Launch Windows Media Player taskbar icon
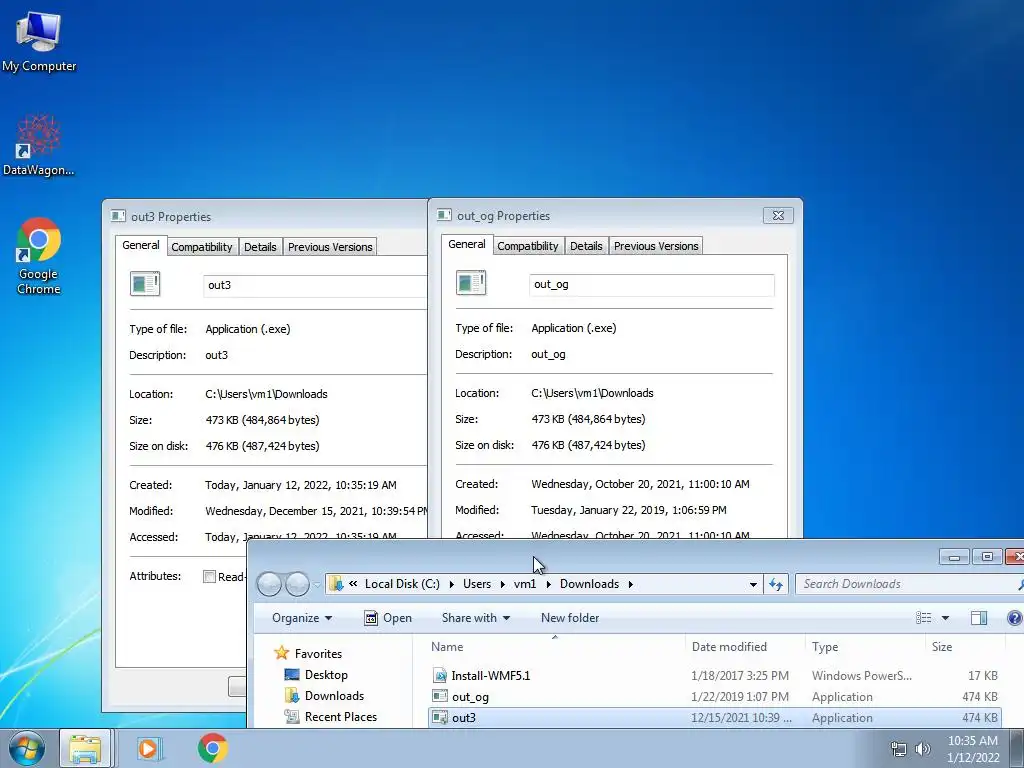Screen dimensions: 1024x768 point(149,749)
